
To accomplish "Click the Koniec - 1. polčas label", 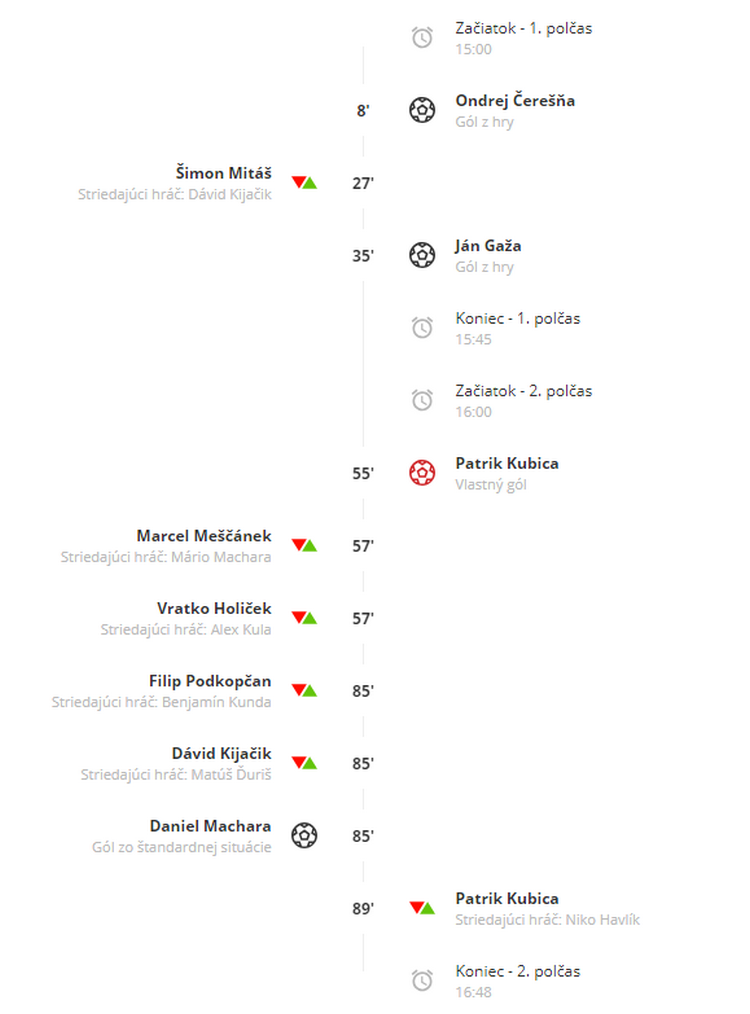I will click(x=518, y=318).
